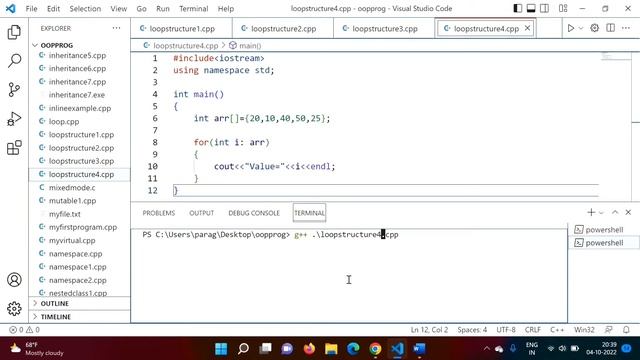Open File Explorer from the taskbar
Image resolution: width=640 pixels, height=360 pixels.
pos(331,349)
